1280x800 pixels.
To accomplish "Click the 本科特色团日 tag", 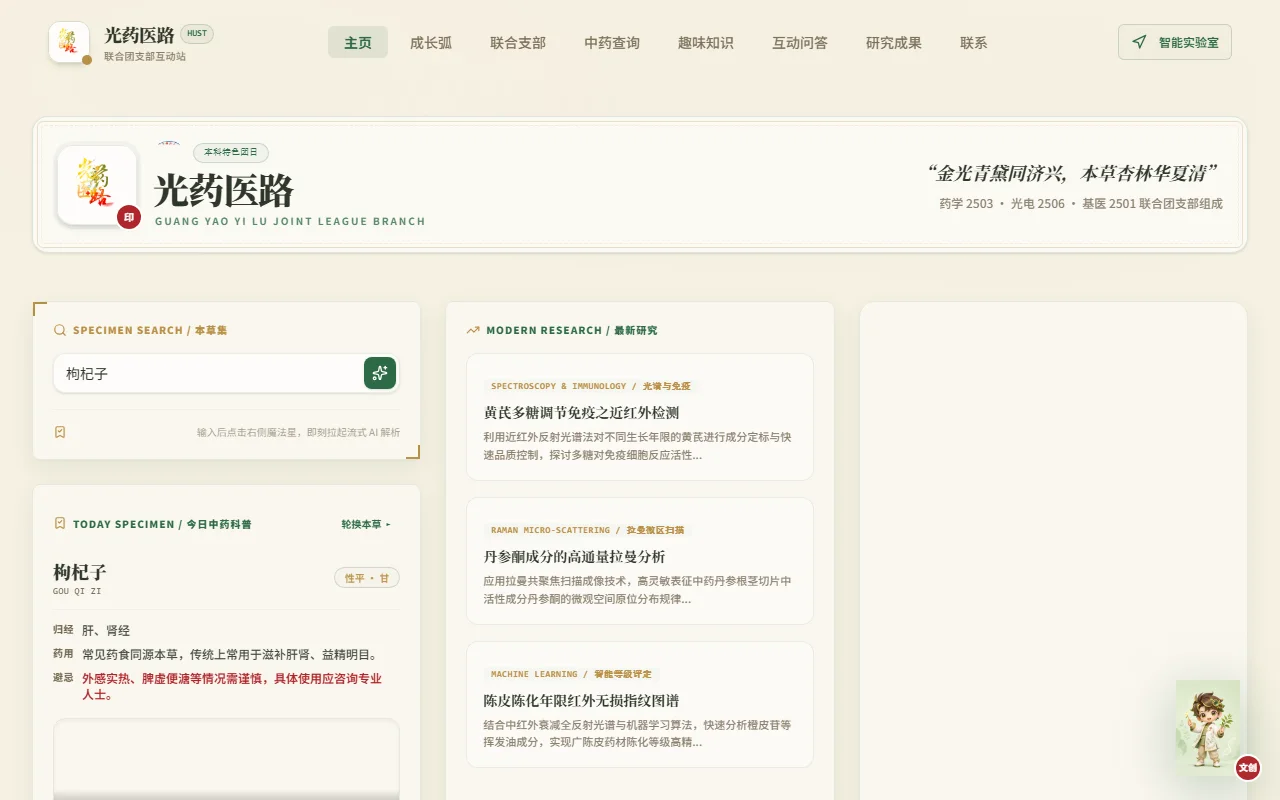I will tap(231, 153).
